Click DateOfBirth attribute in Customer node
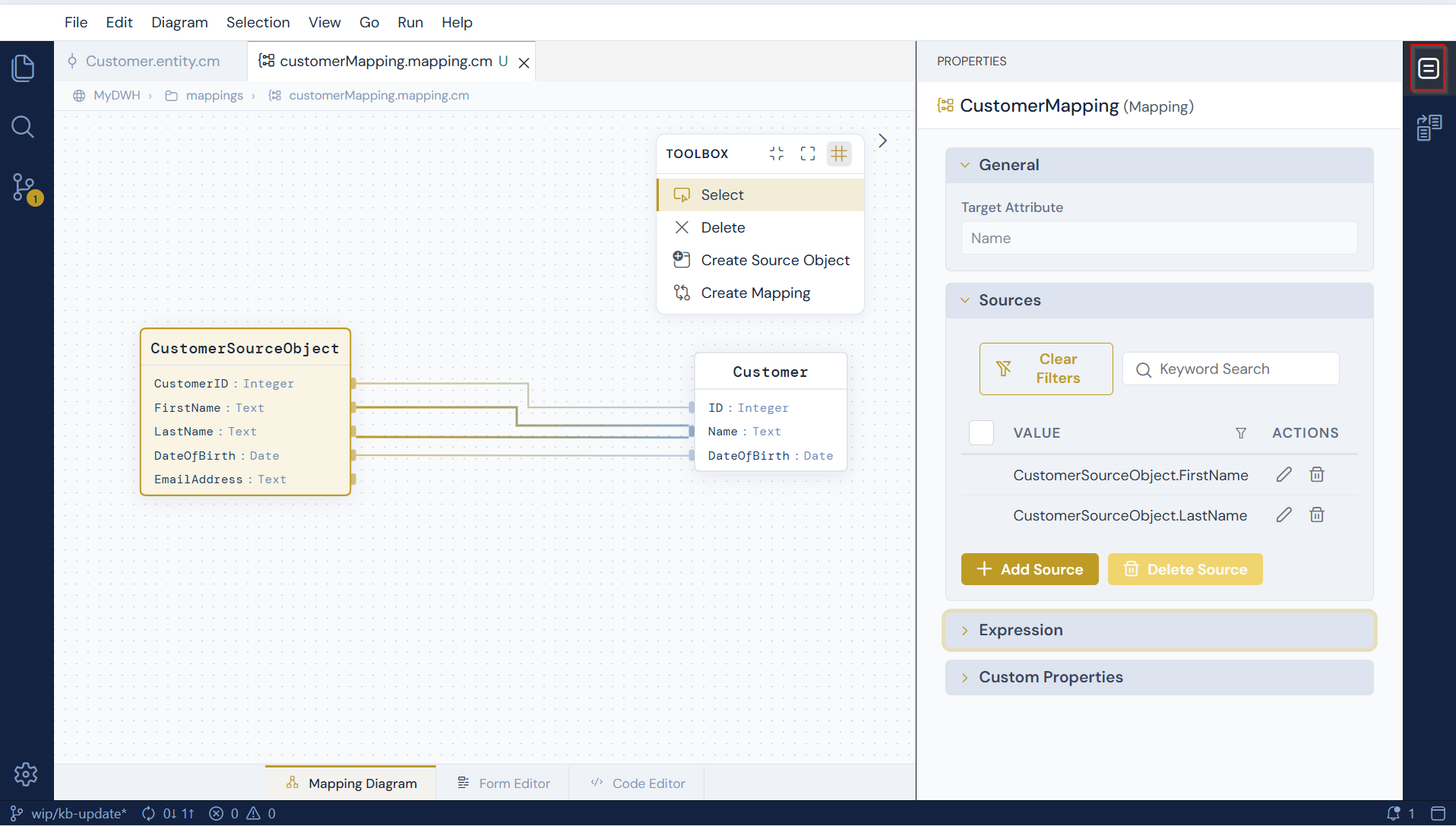This screenshot has width=1456, height=826. point(771,456)
